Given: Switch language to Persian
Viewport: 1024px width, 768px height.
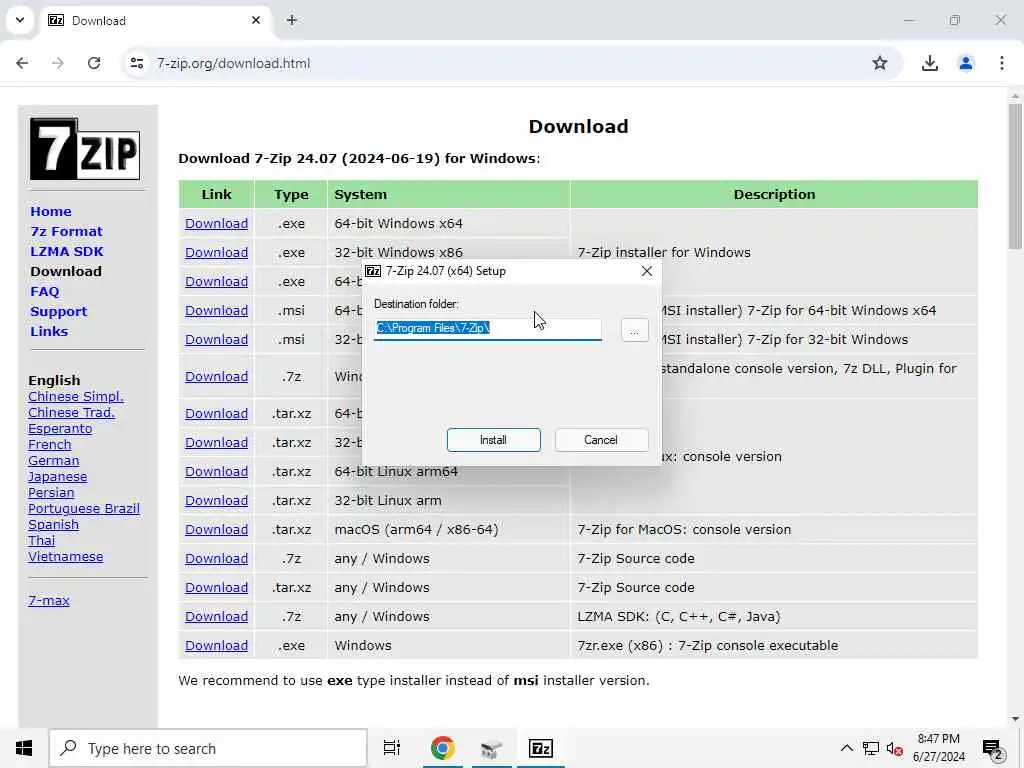Looking at the screenshot, I should (51, 492).
